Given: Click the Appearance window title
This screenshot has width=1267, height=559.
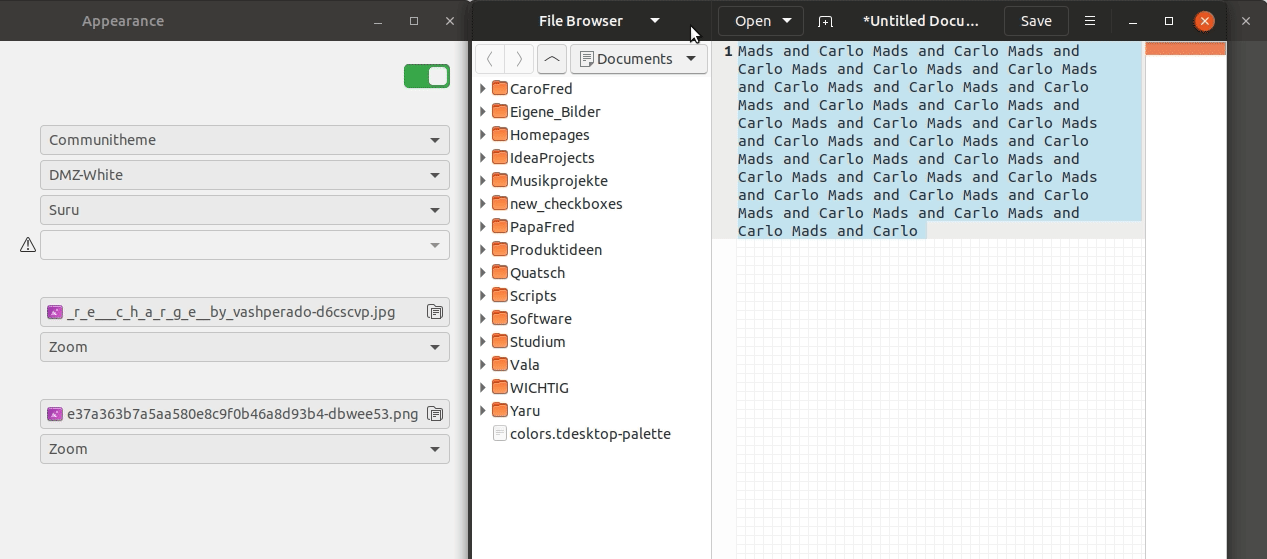Looking at the screenshot, I should point(123,21).
